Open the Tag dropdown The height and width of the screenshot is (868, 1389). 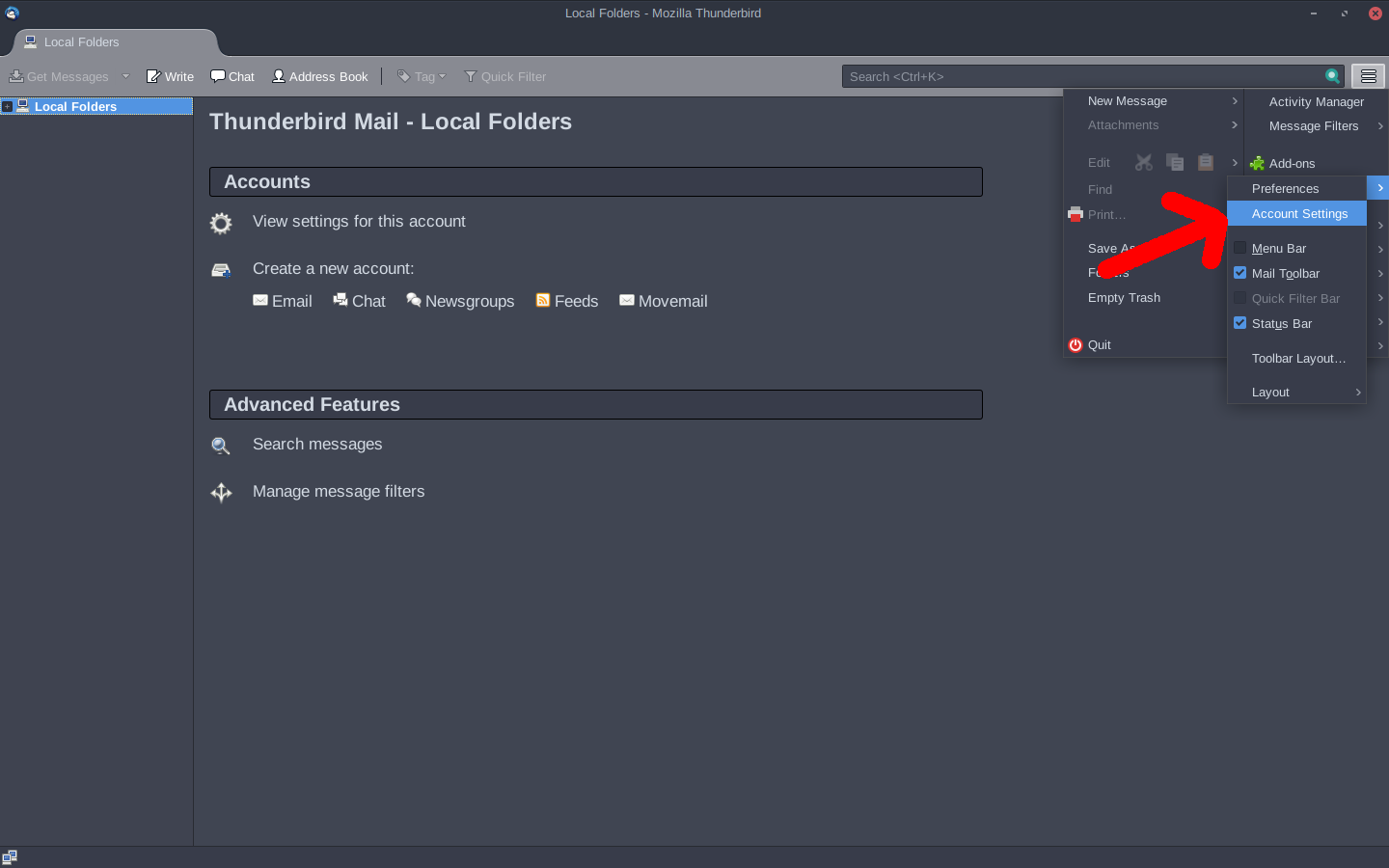[422, 76]
